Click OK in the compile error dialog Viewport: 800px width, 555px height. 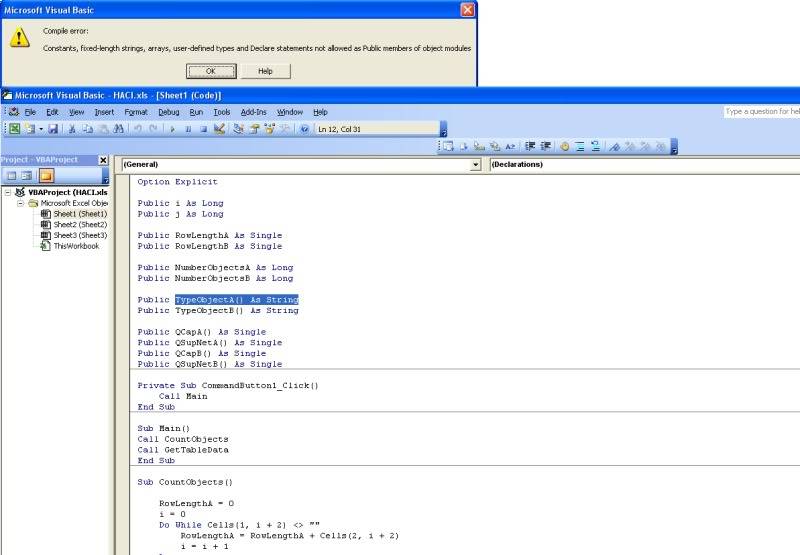[211, 71]
